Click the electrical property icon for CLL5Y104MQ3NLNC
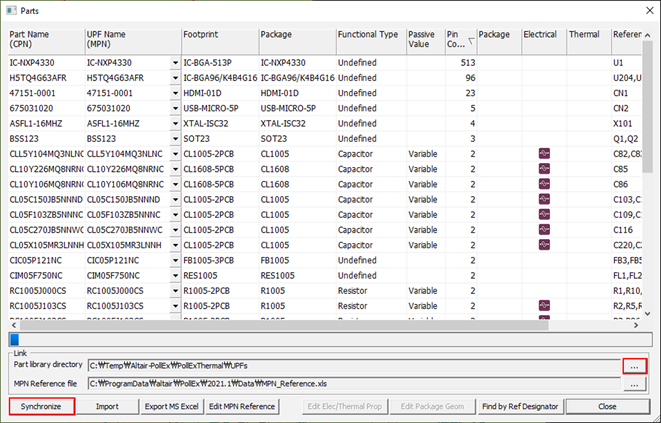 [543, 153]
